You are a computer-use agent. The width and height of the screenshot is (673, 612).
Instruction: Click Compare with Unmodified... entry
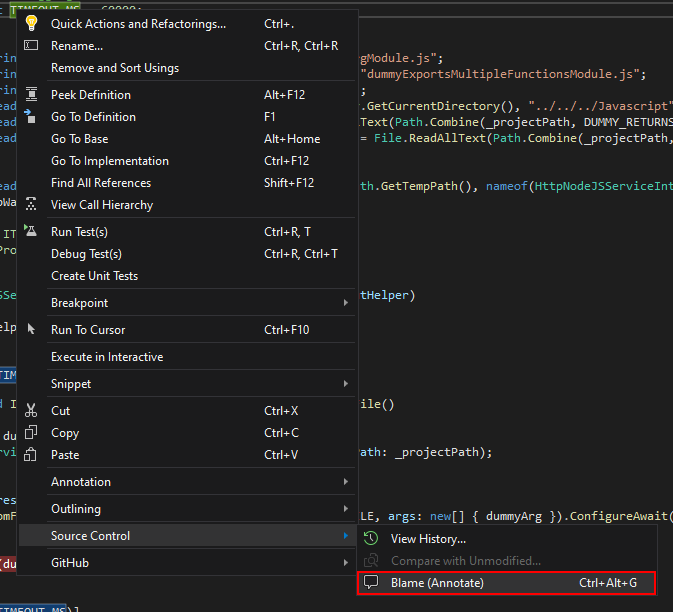[506, 560]
